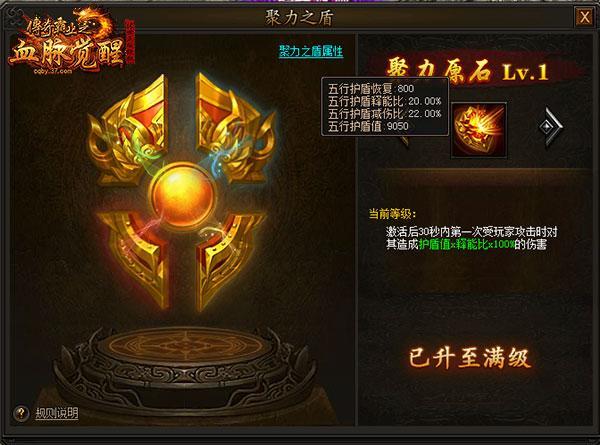The height and width of the screenshot is (445, 600).
Task: Open the 规则说明 rules link
Action: 57,413
